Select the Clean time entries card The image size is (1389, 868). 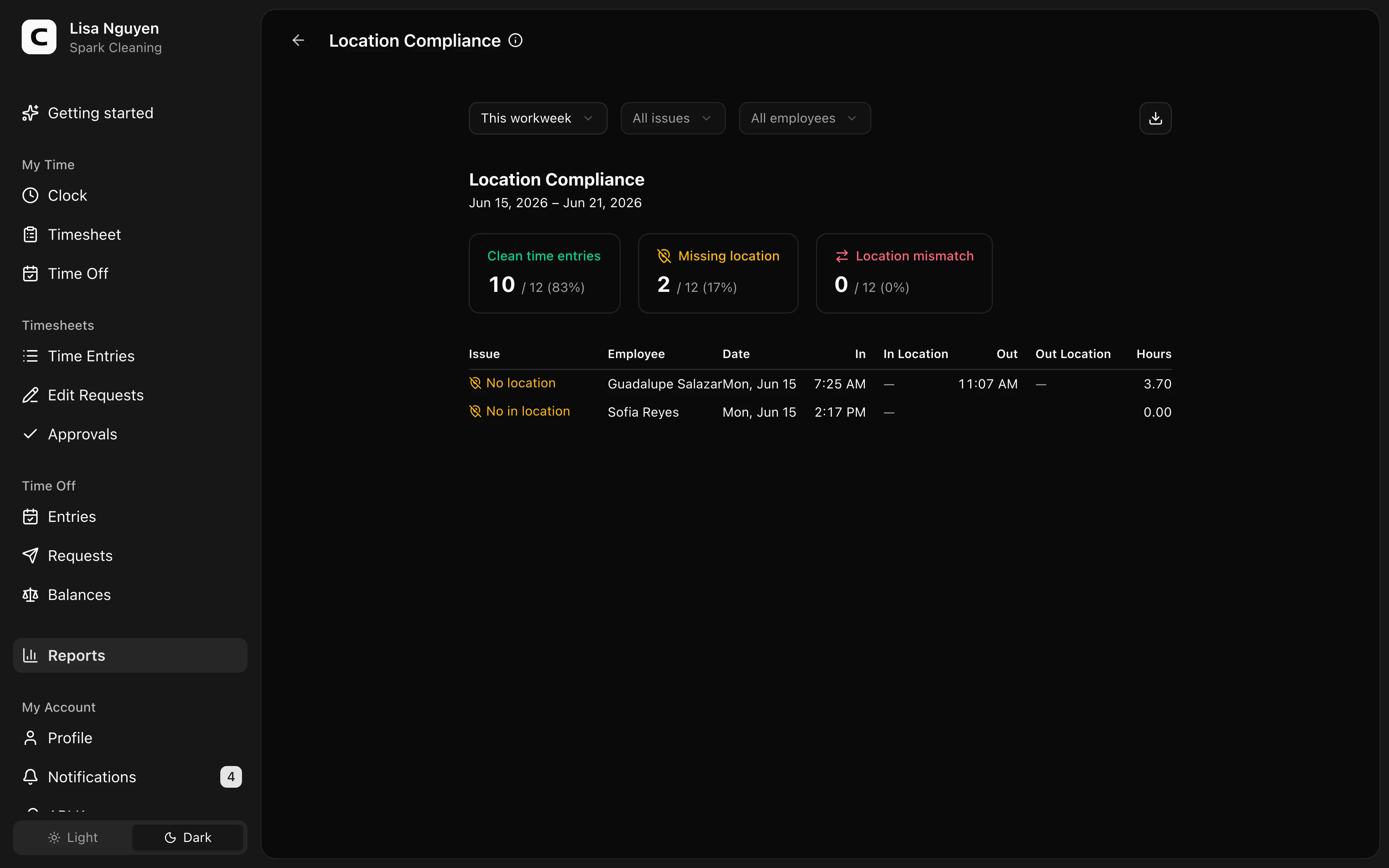point(544,273)
